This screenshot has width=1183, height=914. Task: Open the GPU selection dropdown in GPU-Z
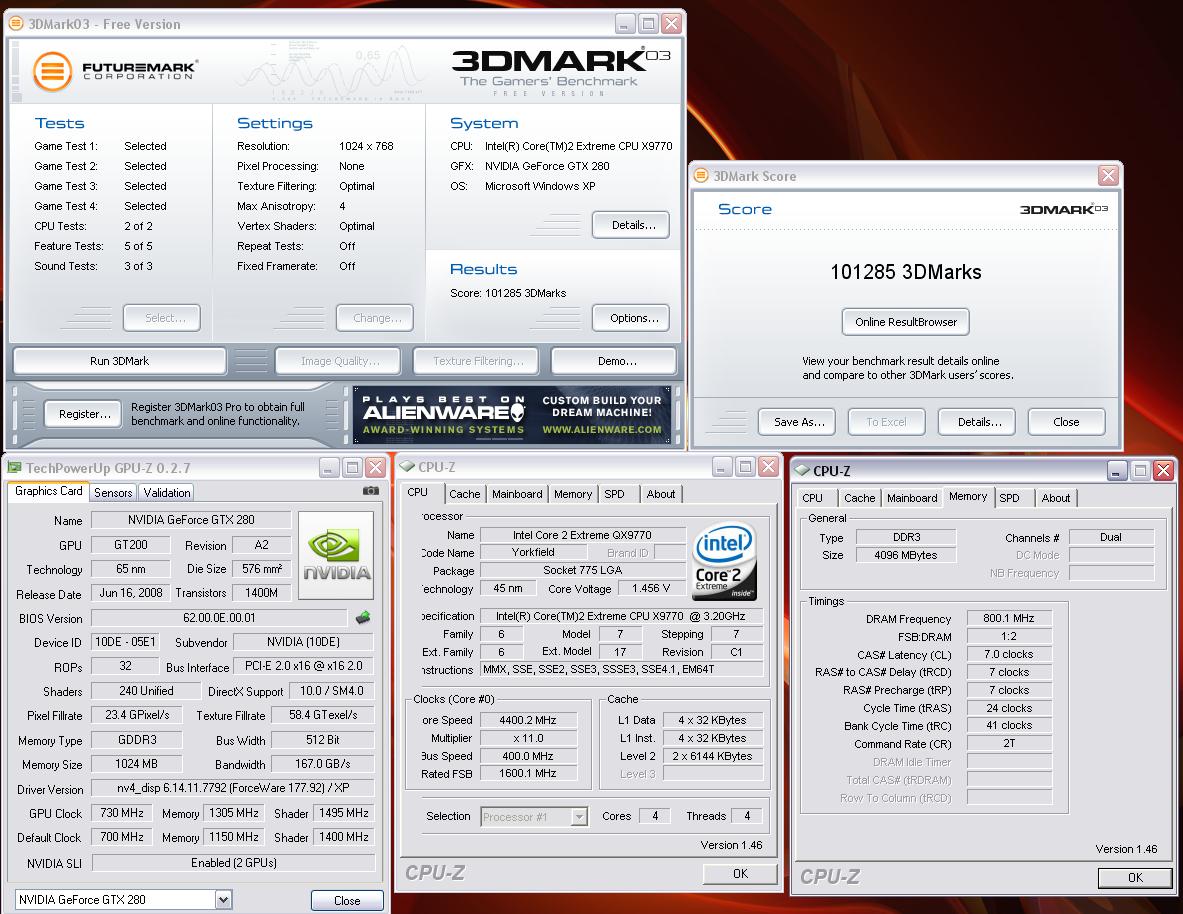pyautogui.click(x=223, y=899)
